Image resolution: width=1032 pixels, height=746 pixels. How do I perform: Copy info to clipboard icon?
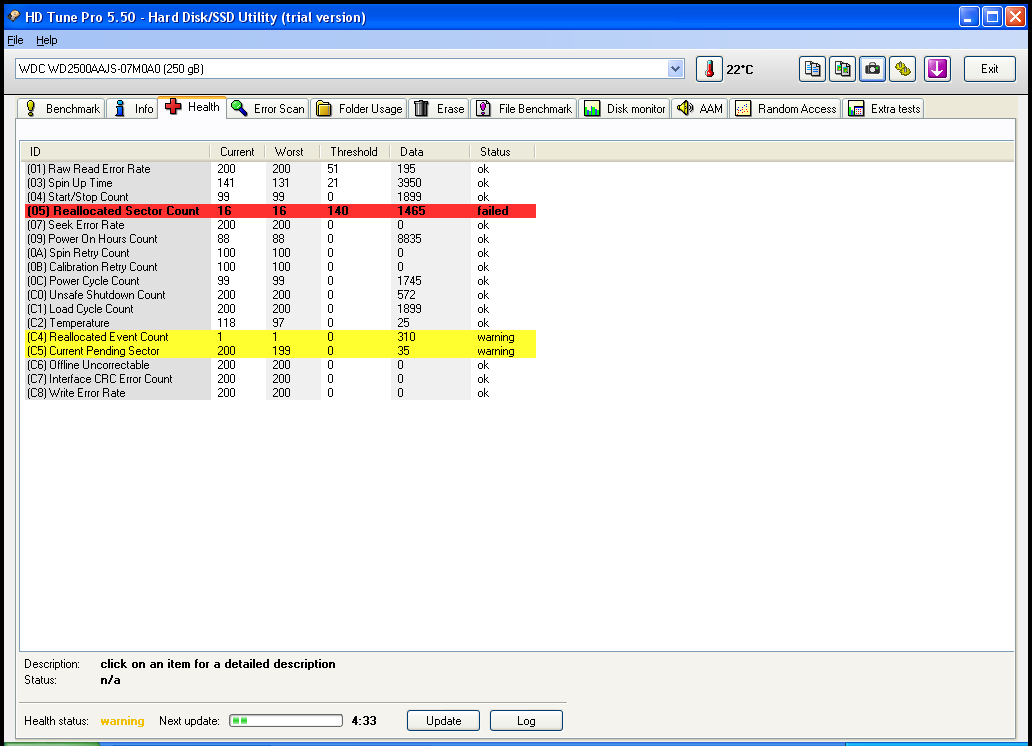812,69
